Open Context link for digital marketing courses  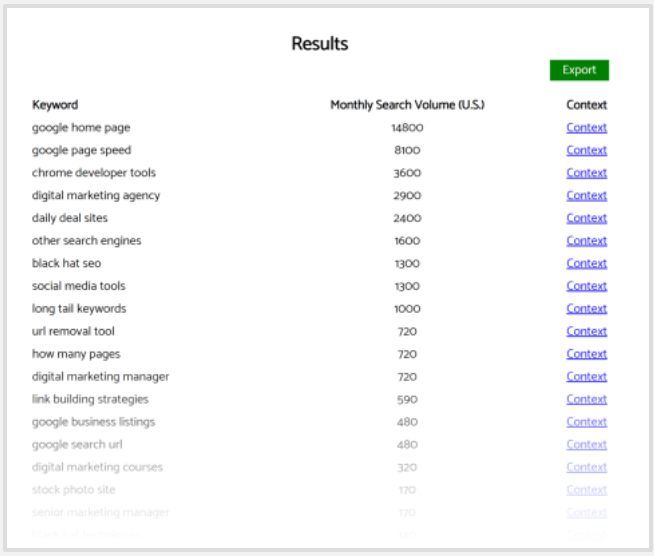586,467
